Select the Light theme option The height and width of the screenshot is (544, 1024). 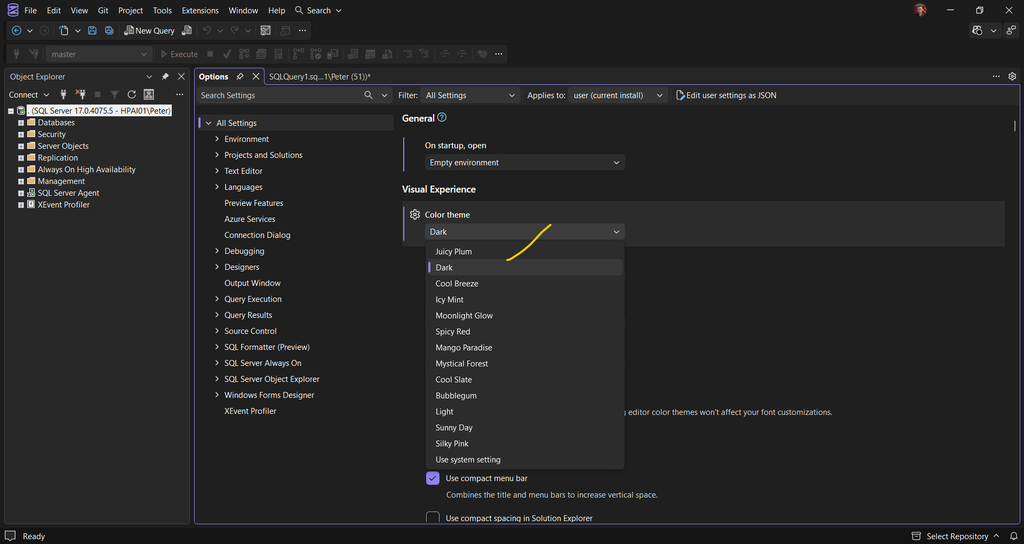[524, 411]
